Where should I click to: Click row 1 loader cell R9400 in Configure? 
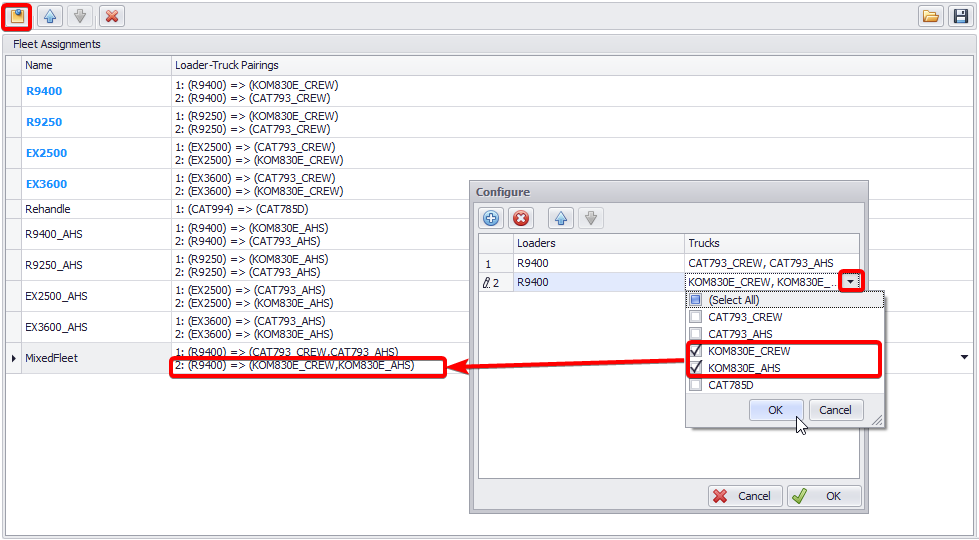pos(599,263)
